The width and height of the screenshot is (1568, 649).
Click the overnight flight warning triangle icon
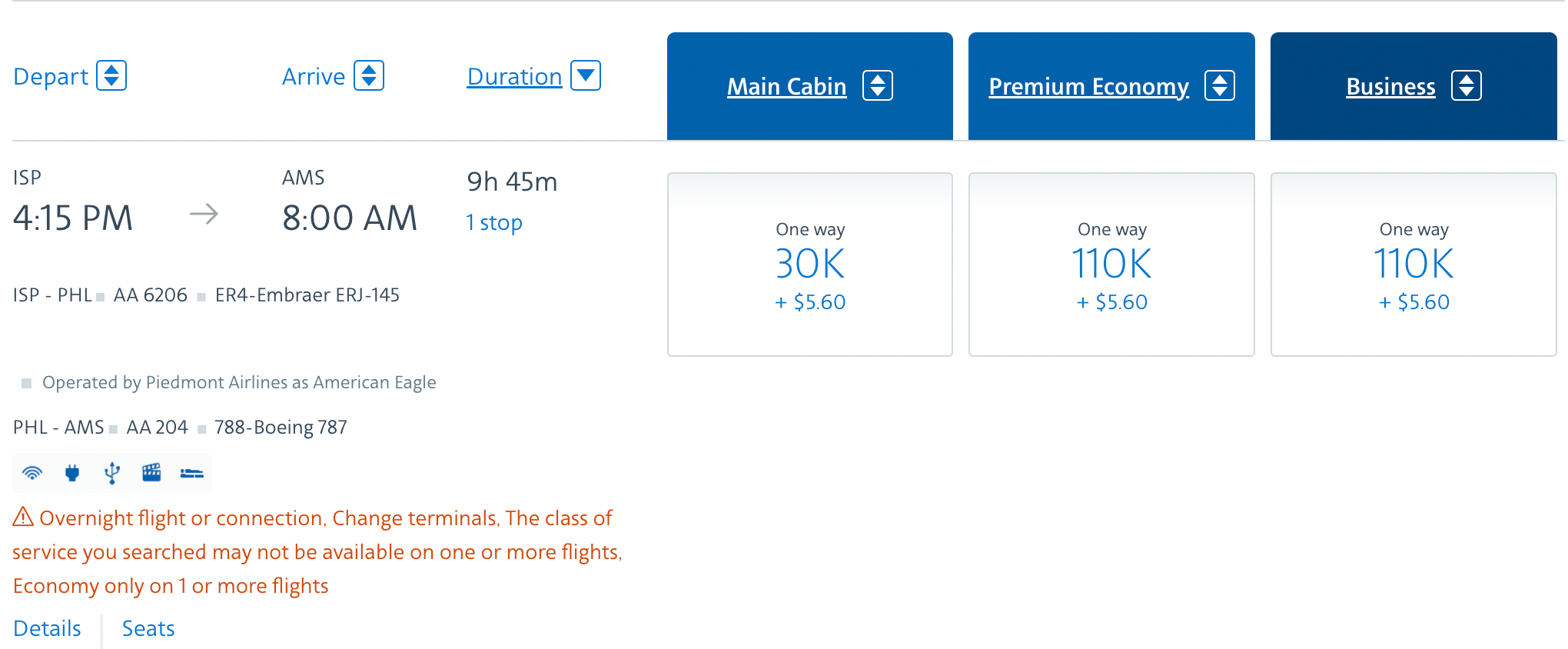tap(22, 518)
